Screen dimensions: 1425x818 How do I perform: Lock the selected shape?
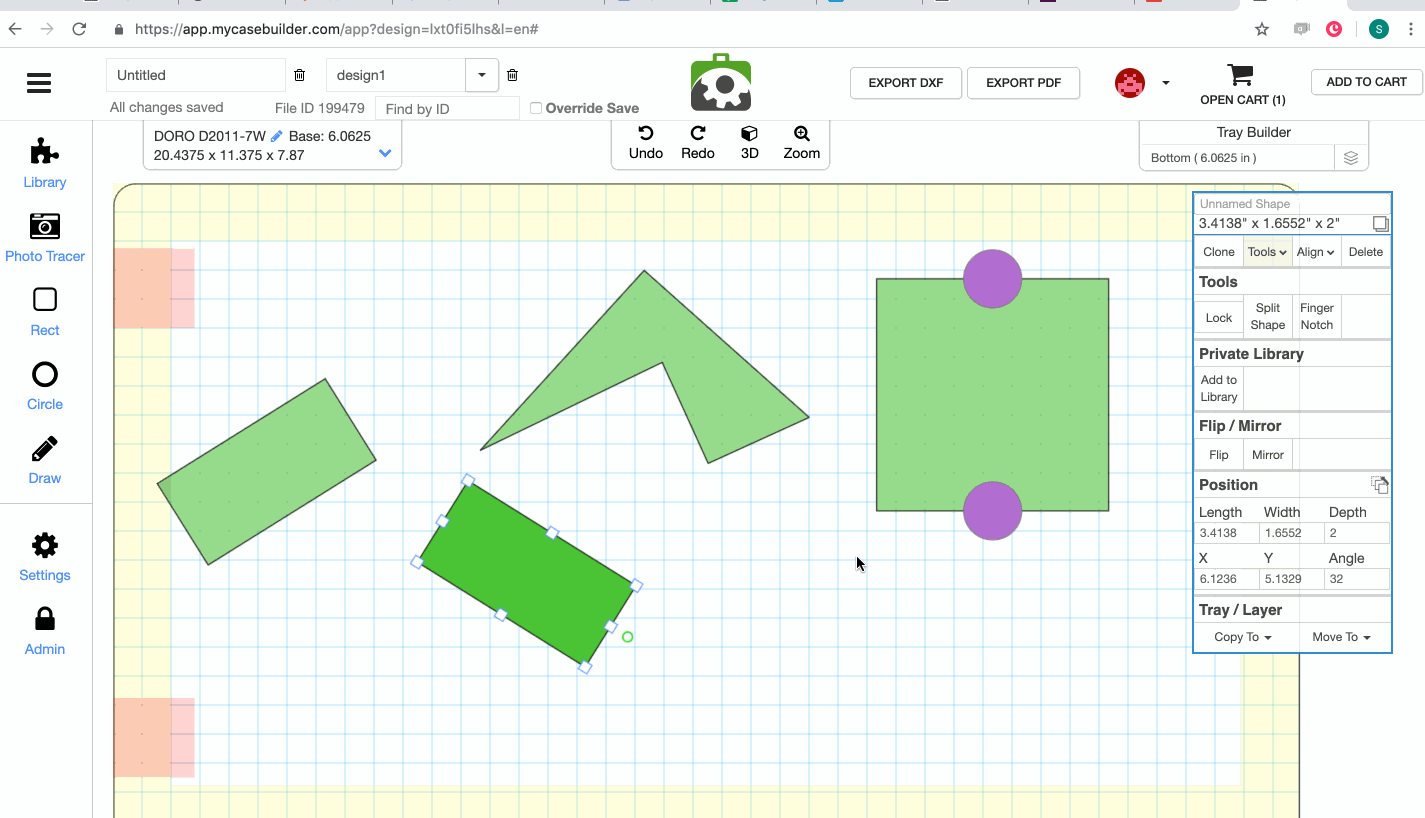coord(1218,317)
